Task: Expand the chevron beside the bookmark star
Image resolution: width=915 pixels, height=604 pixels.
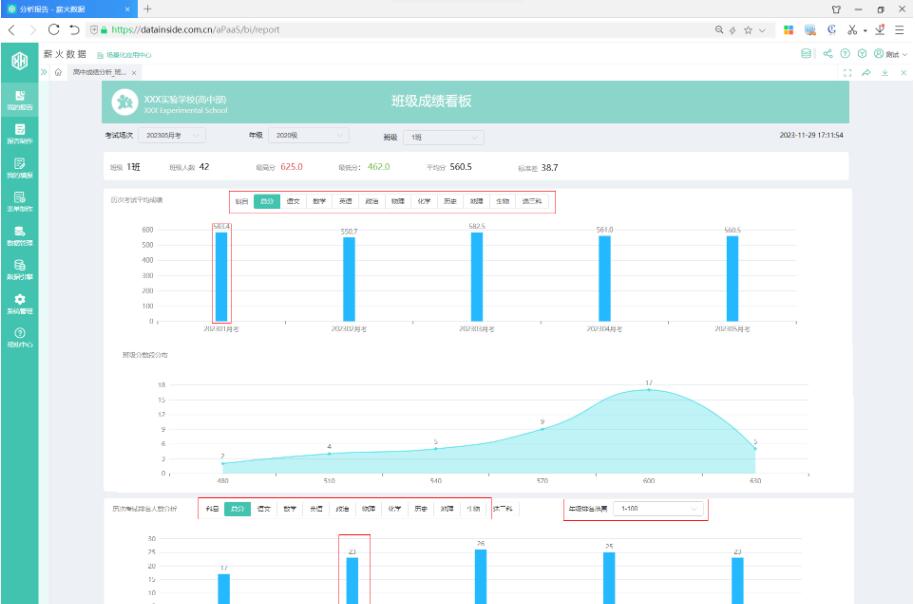Action: coord(762,30)
